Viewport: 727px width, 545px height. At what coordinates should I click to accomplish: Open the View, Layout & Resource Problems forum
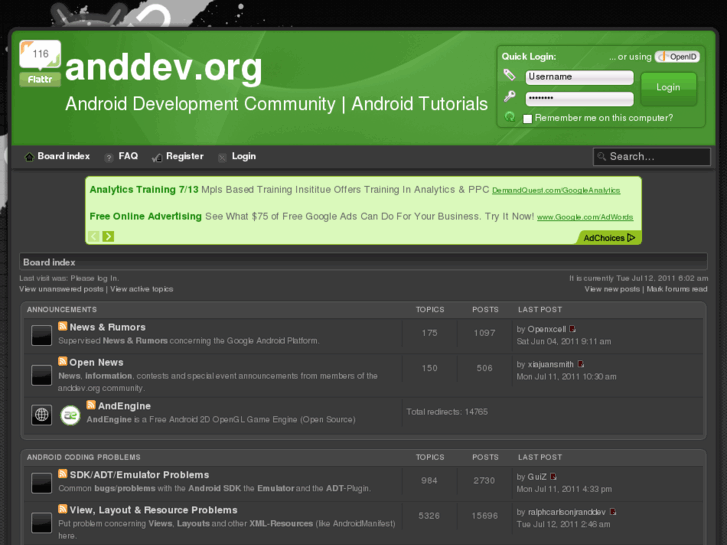coord(153,510)
